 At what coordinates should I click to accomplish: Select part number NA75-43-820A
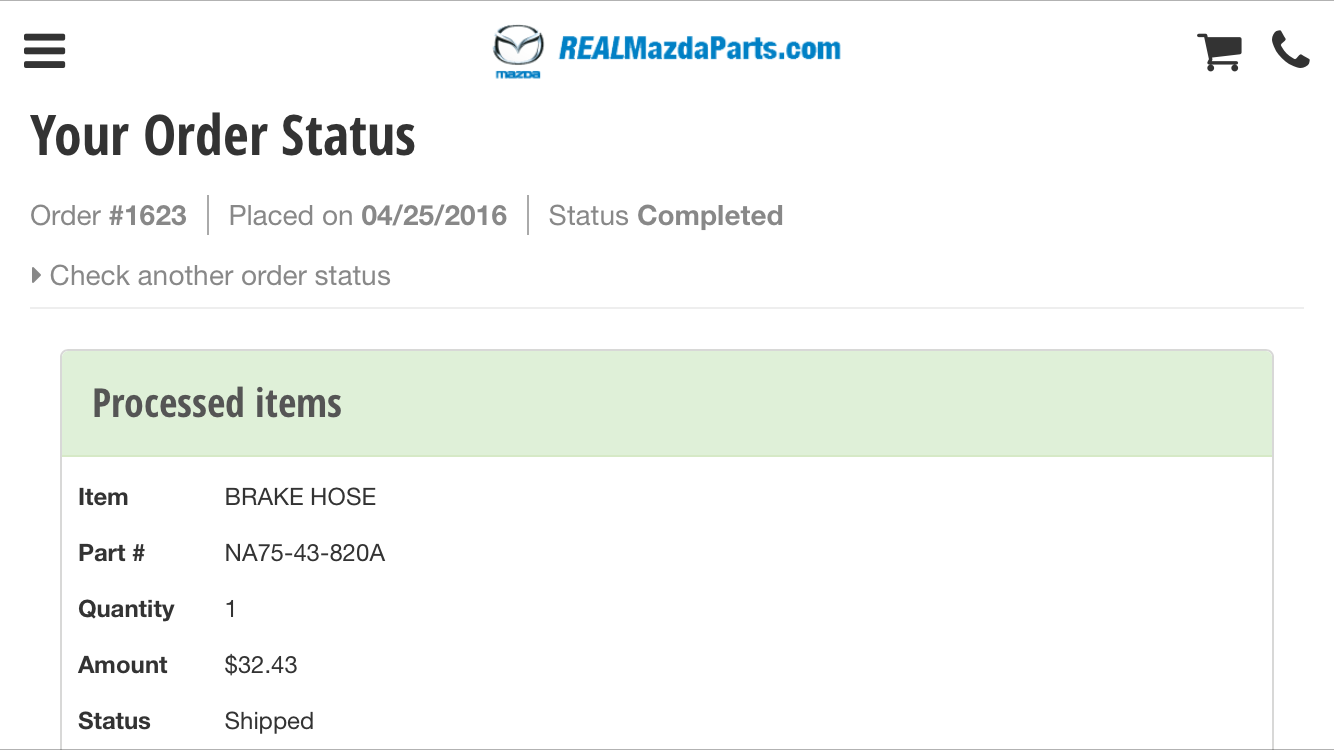[x=305, y=553]
